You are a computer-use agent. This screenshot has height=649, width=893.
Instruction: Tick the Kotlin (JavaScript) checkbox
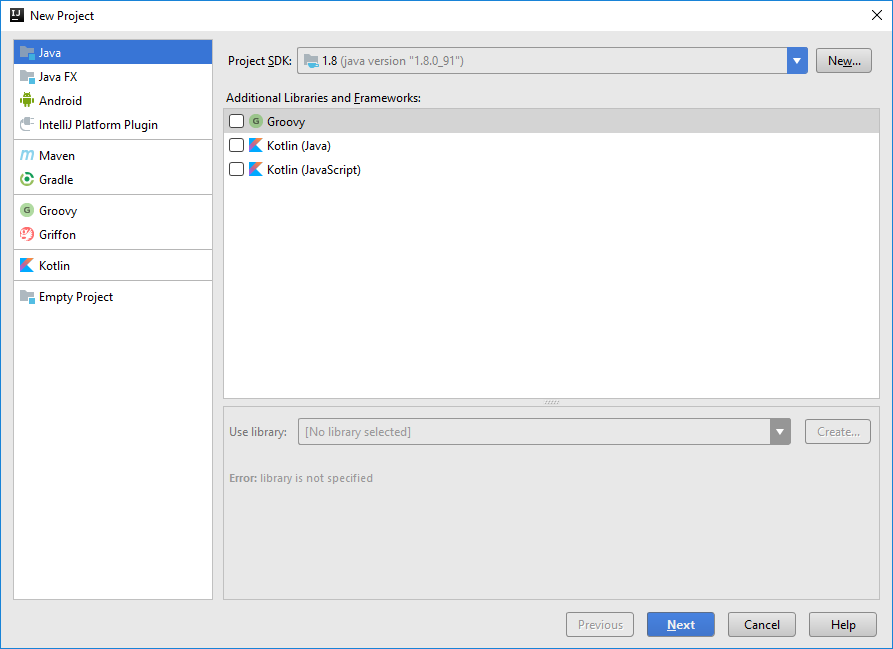point(237,170)
